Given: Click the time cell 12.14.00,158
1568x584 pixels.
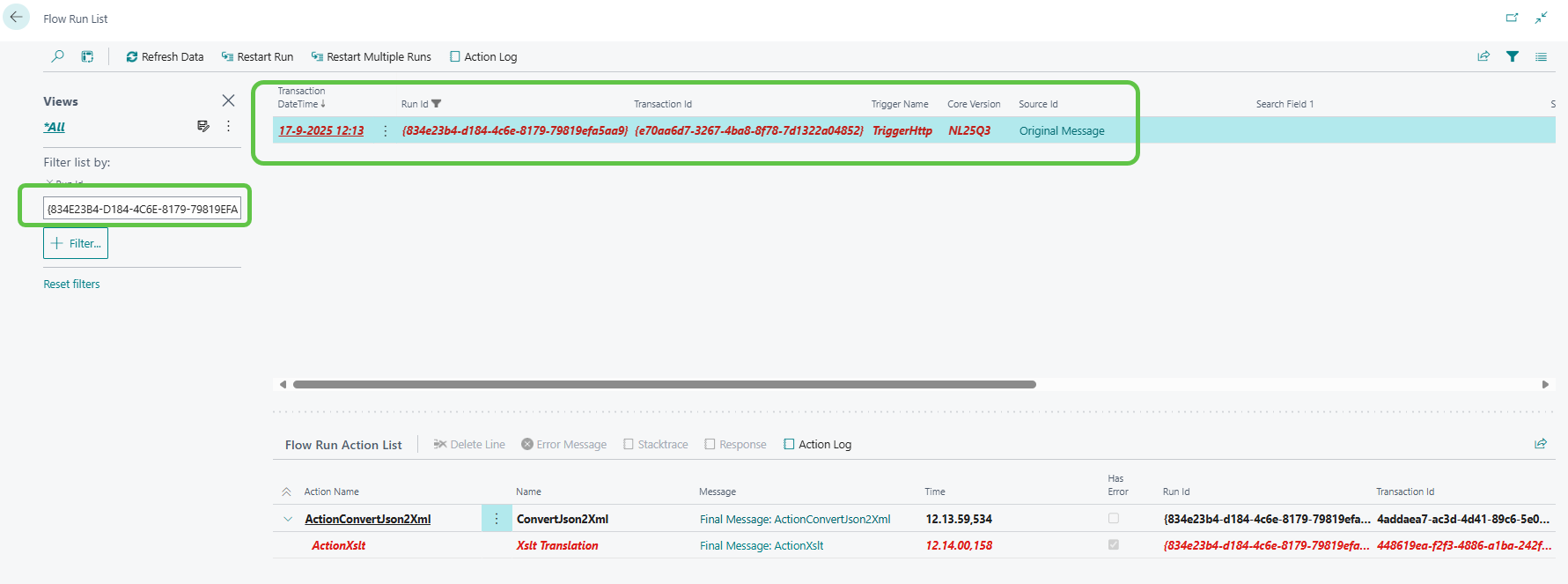Looking at the screenshot, I should coord(959,545).
